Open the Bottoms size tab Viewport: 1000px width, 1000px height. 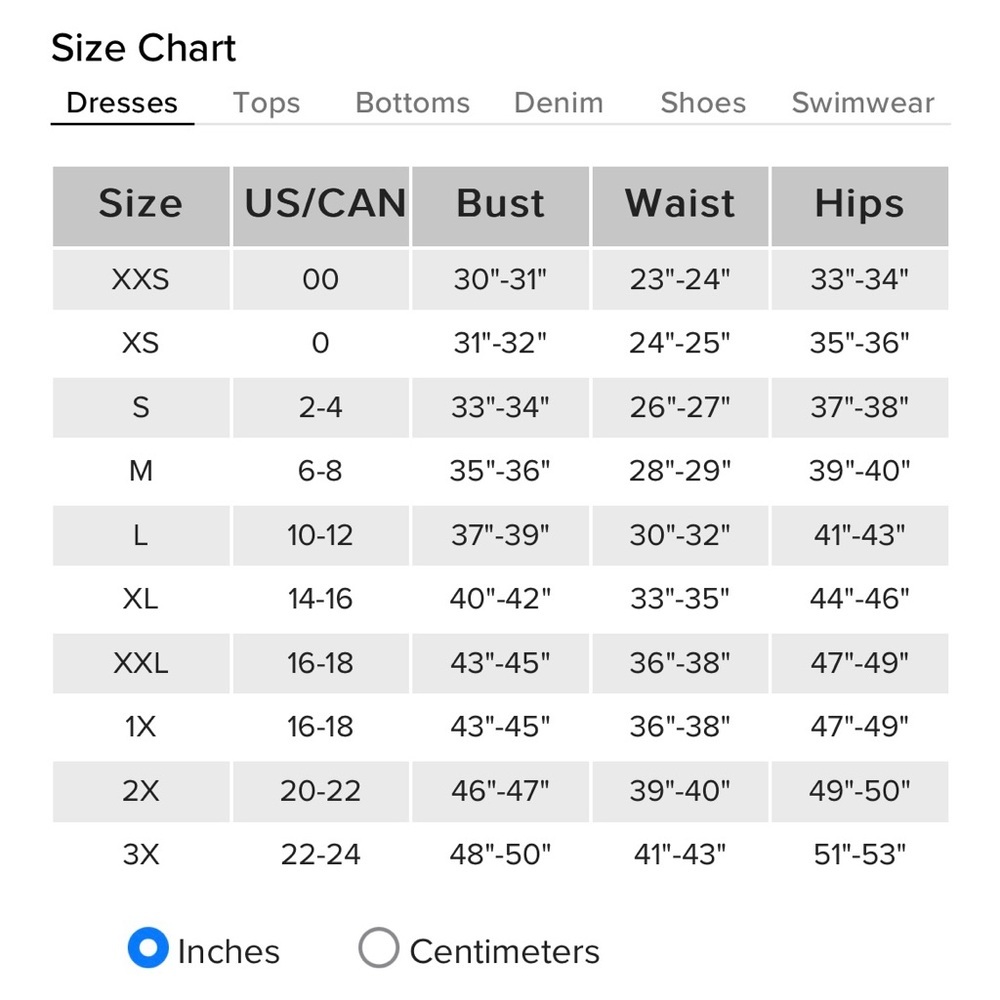click(413, 103)
